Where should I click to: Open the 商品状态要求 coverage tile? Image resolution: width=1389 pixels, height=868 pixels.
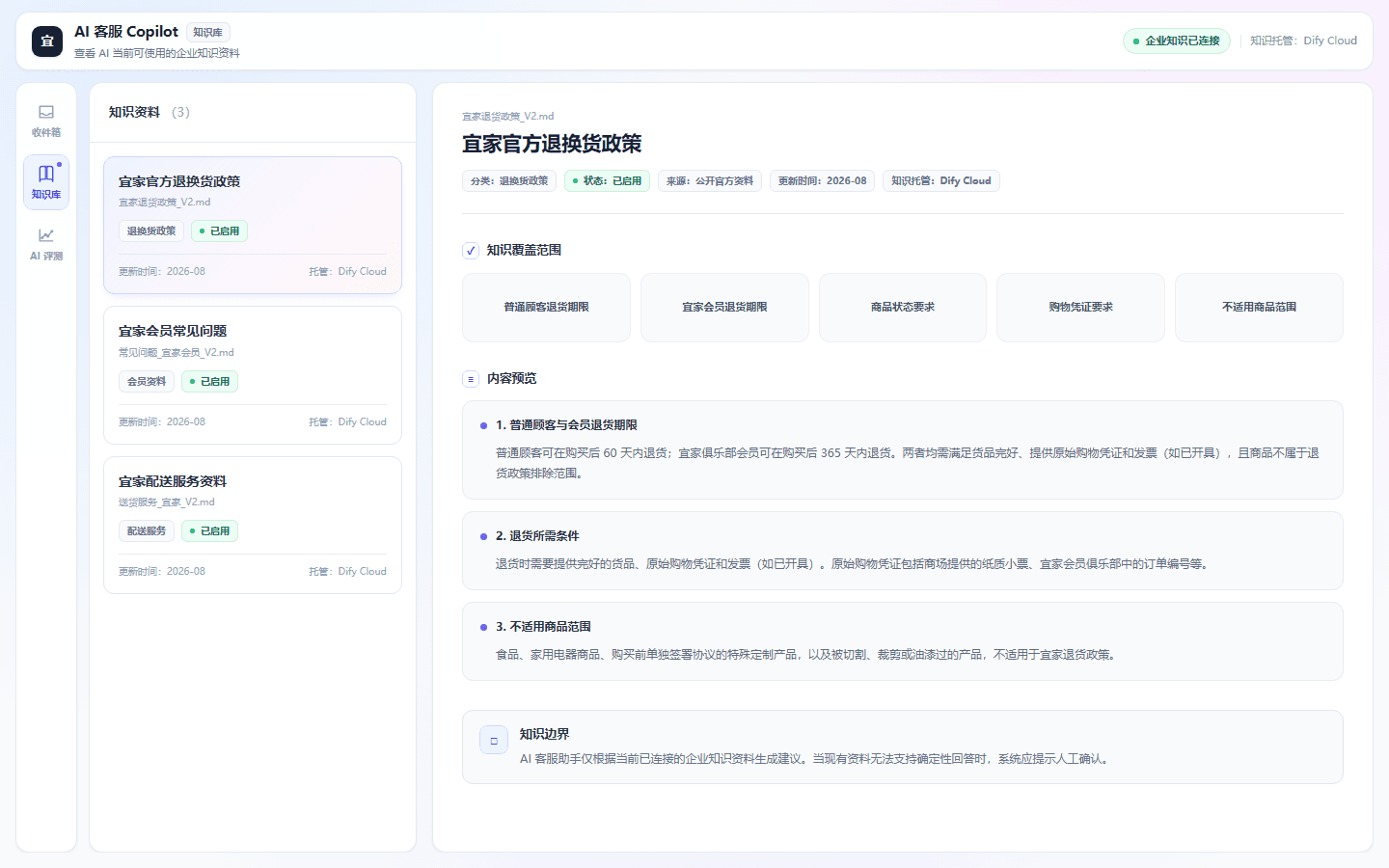[903, 308]
